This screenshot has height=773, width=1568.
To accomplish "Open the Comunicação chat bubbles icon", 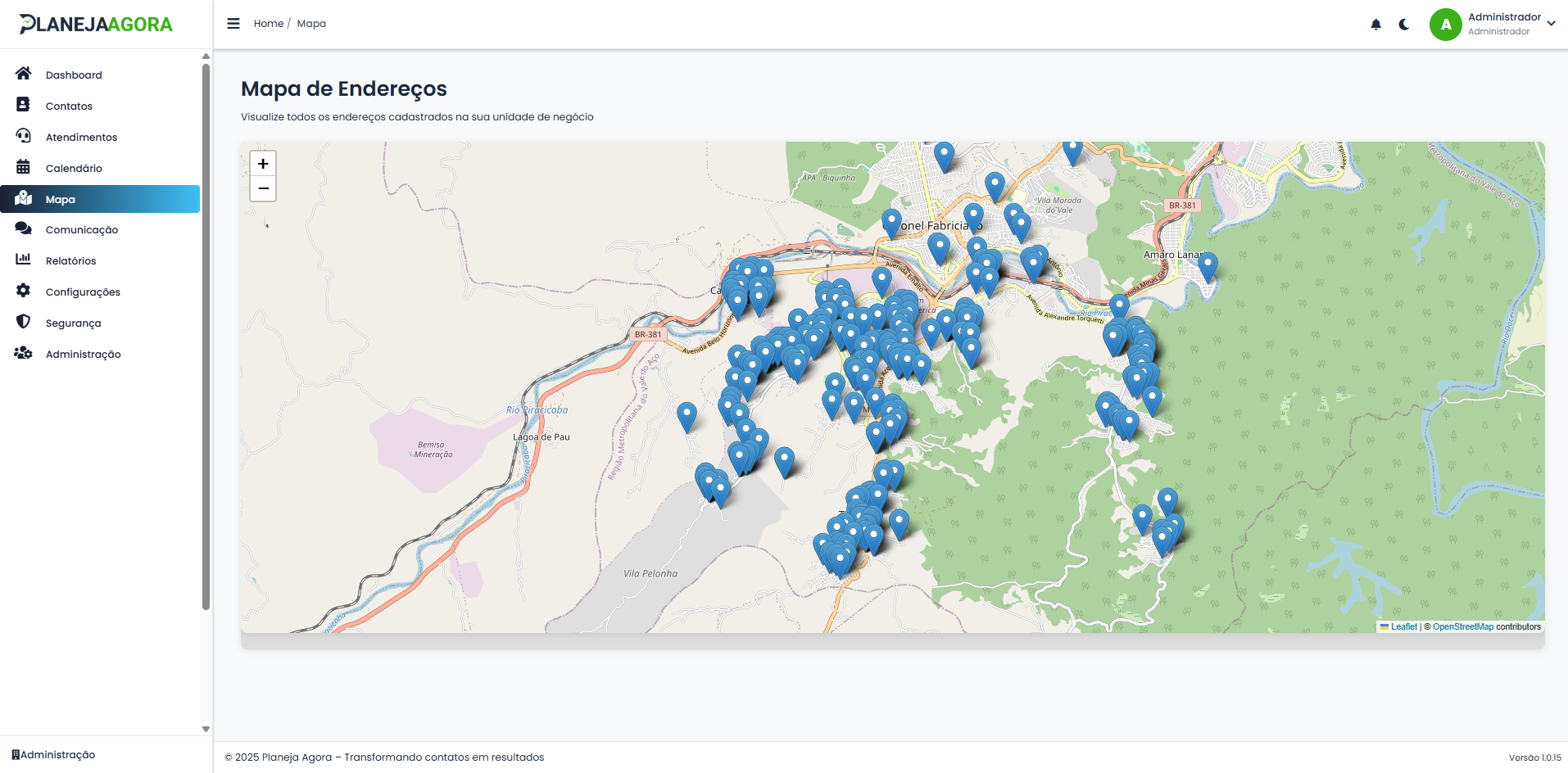I will [x=23, y=228].
